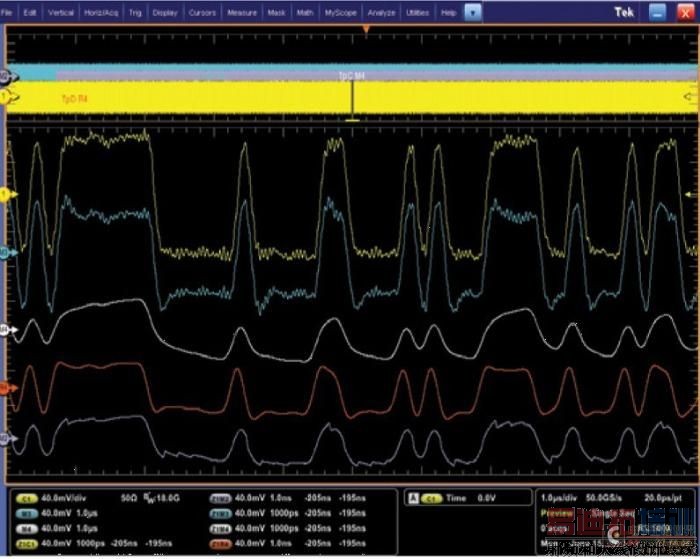Select the orange waveform reference handle
Screen dimensions: 700x559
coord(8,388)
